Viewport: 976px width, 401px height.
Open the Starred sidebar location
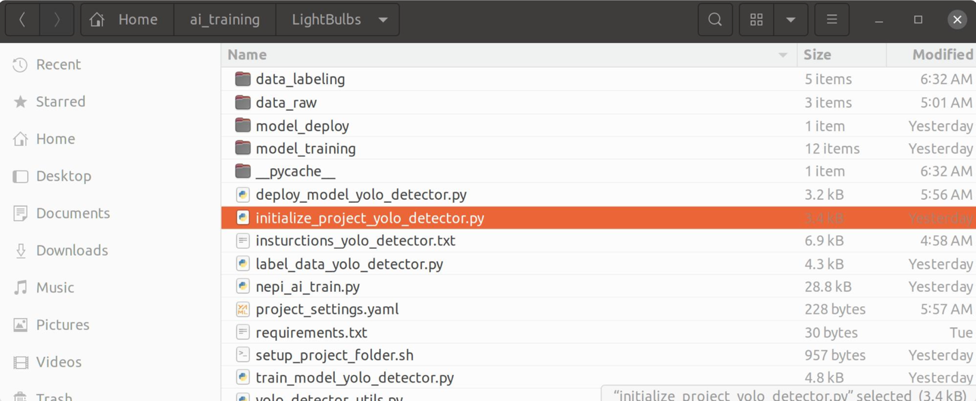[x=60, y=102]
